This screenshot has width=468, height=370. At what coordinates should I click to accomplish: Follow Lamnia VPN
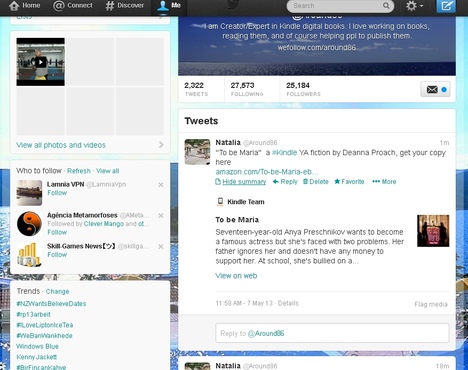click(x=57, y=193)
